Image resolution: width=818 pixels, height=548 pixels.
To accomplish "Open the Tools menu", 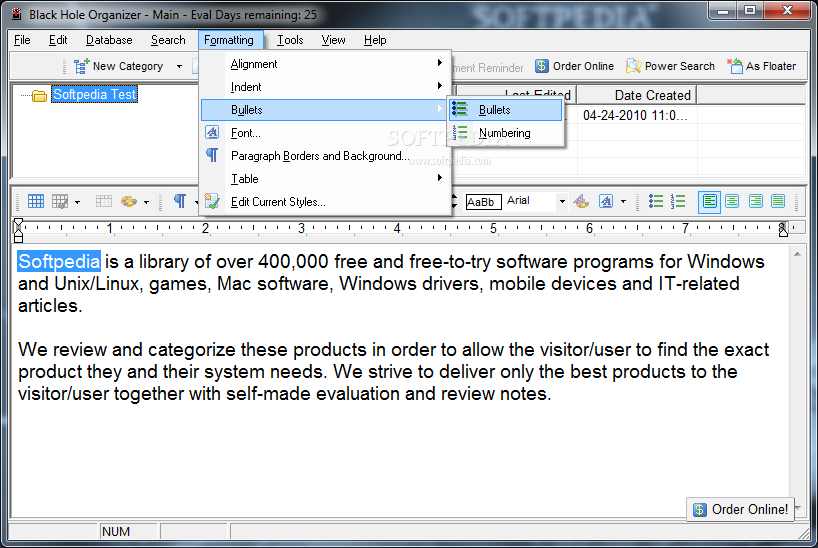I will coord(290,40).
